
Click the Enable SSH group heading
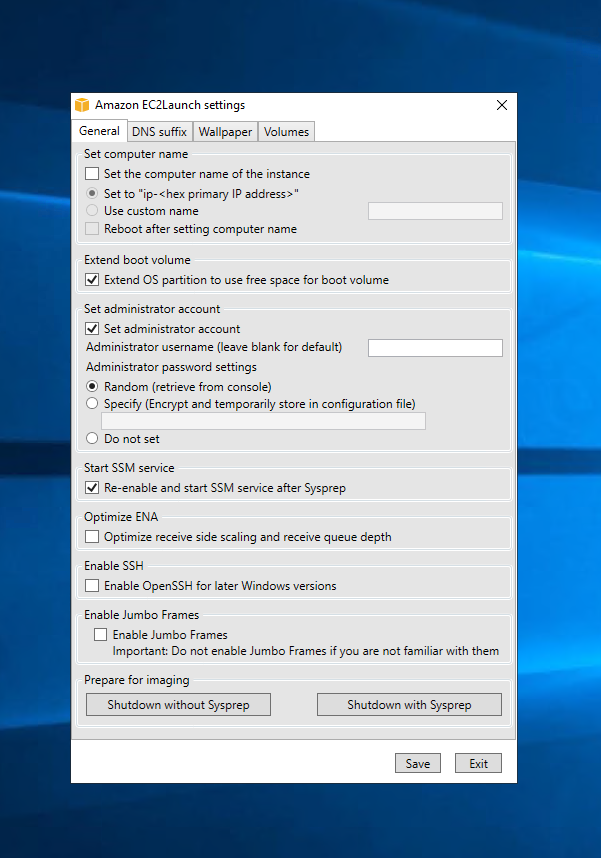pyautogui.click(x=114, y=566)
